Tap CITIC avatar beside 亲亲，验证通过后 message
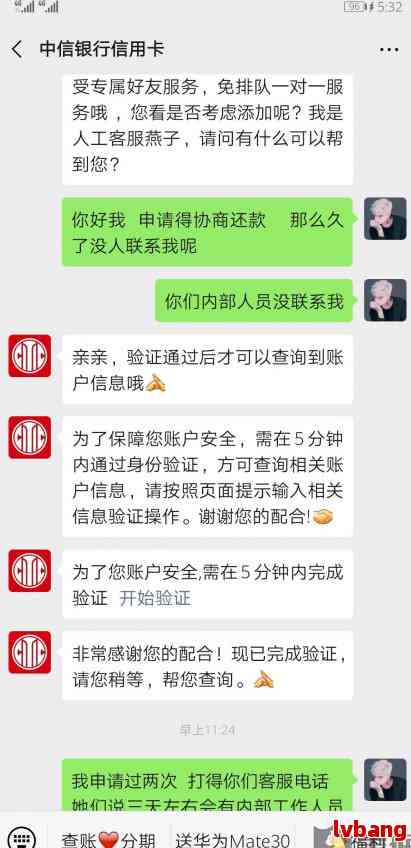The height and width of the screenshot is (848, 411). [30, 356]
